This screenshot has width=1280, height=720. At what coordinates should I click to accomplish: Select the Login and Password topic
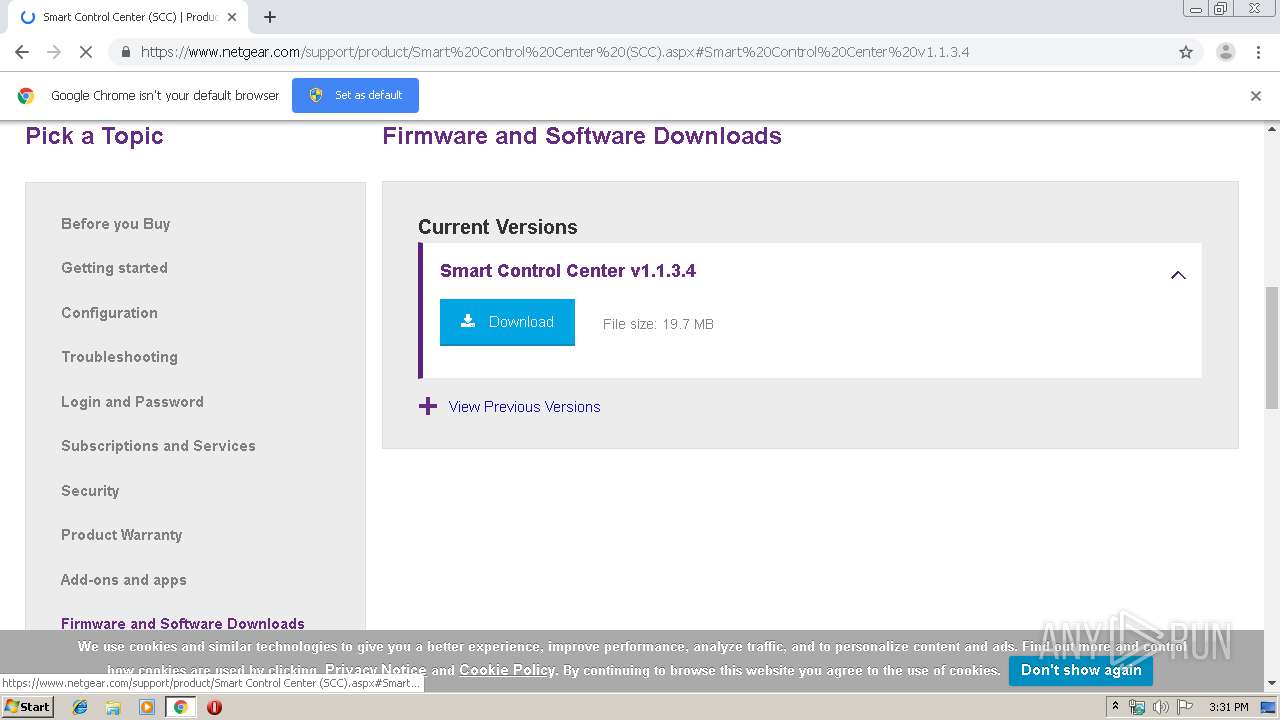click(x=132, y=402)
